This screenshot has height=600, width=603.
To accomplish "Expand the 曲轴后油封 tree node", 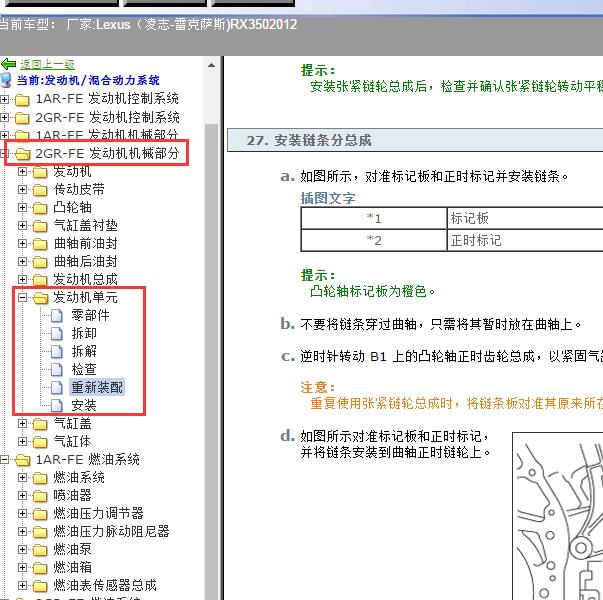I will point(22,262).
